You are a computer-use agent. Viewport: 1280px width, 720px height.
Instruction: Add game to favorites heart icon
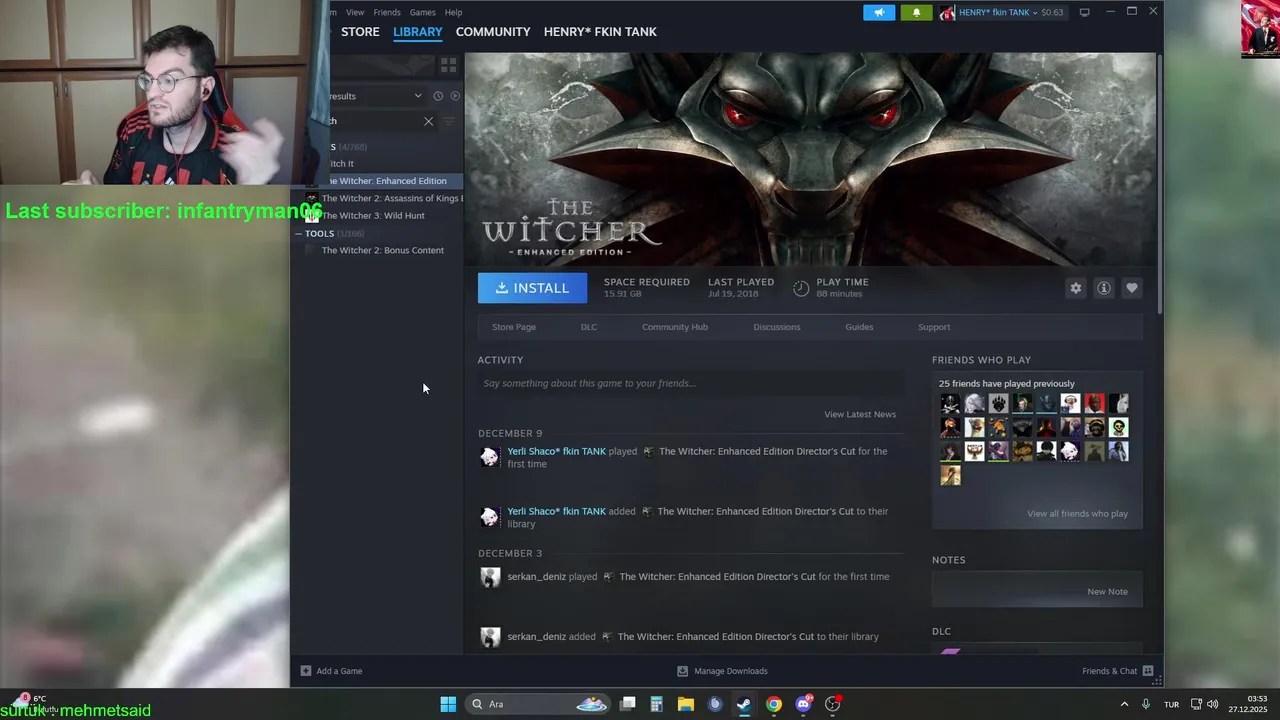1132,288
